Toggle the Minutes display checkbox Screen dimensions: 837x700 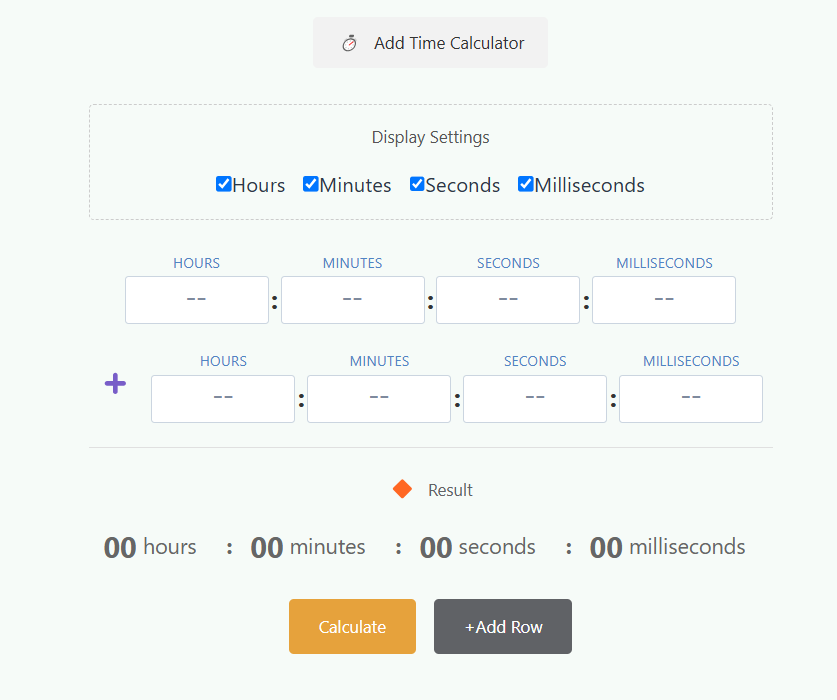tap(310, 184)
